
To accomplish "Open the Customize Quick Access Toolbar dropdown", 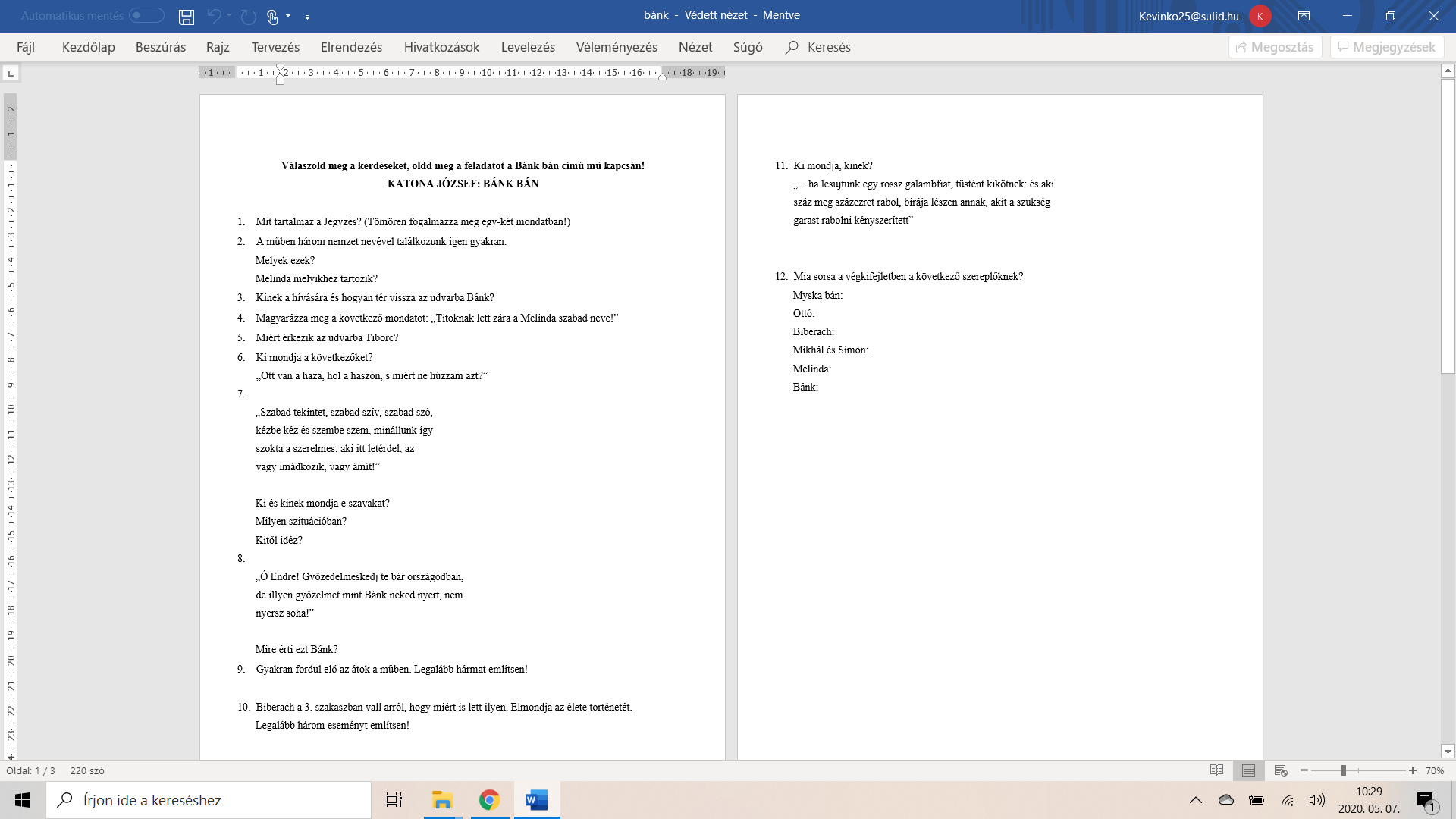I will click(307, 16).
